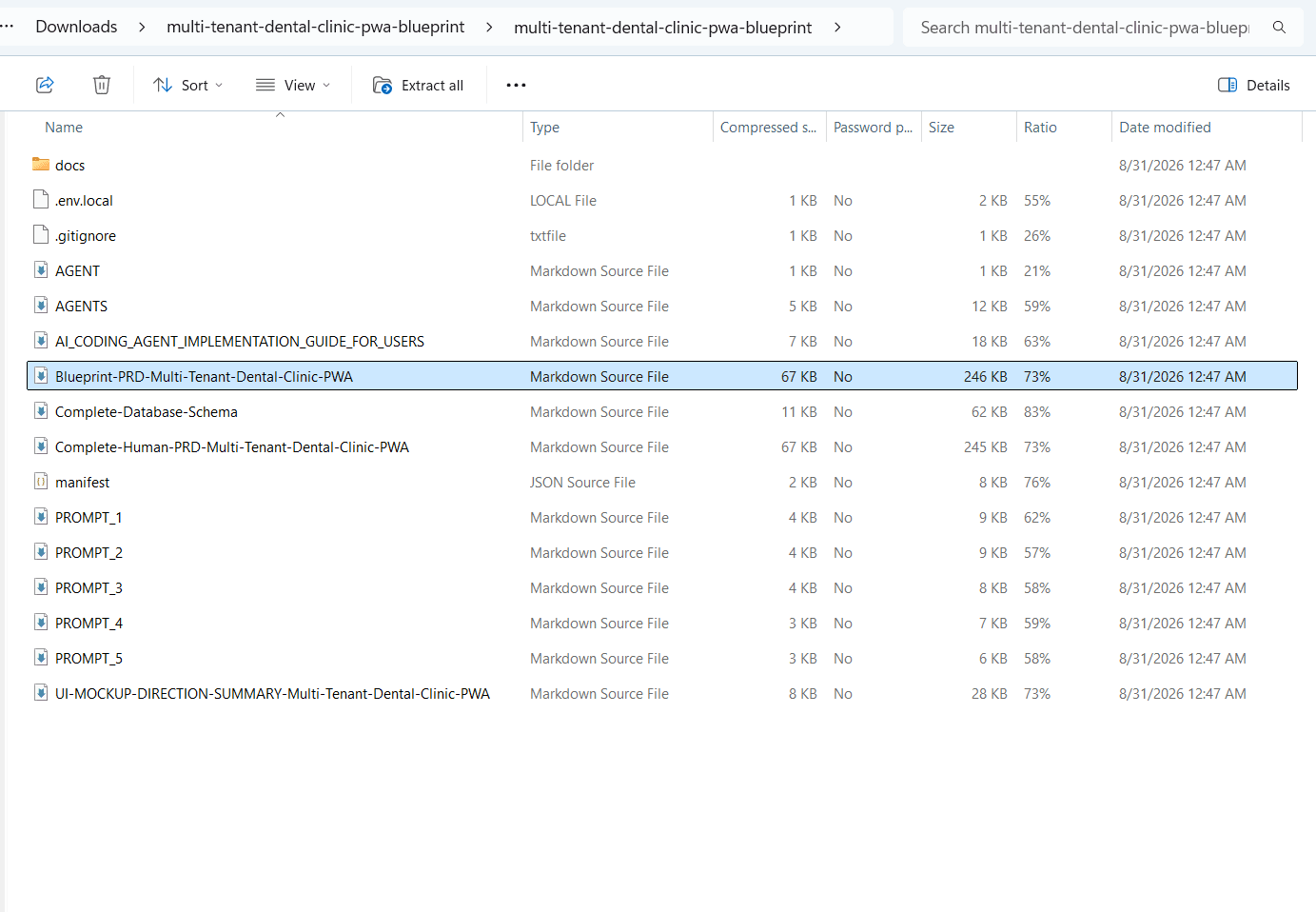Expand chevron after Downloads breadcrumb
The image size is (1316, 912).
[142, 27]
